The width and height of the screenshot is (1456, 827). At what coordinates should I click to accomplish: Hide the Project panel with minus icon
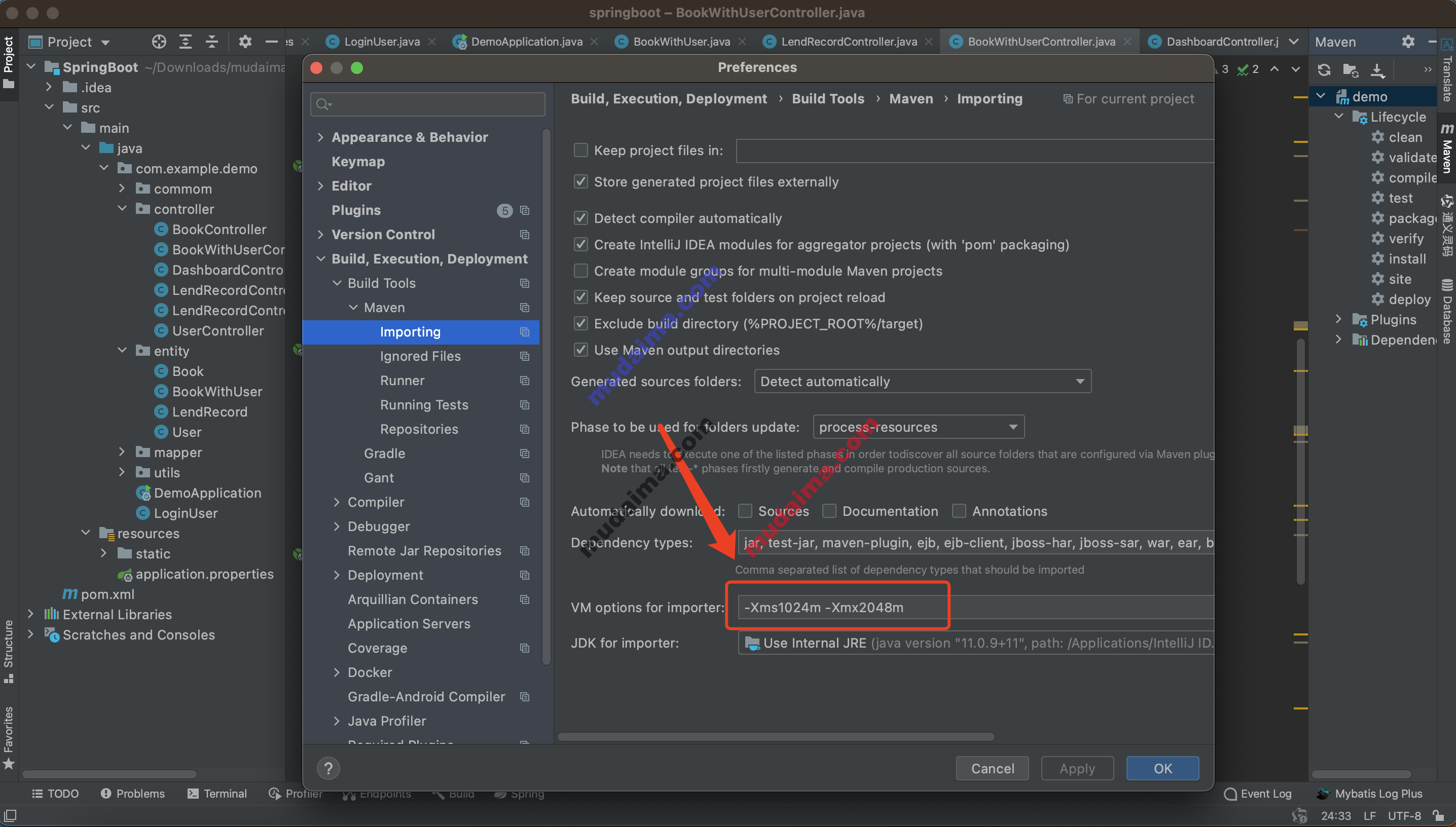point(271,42)
